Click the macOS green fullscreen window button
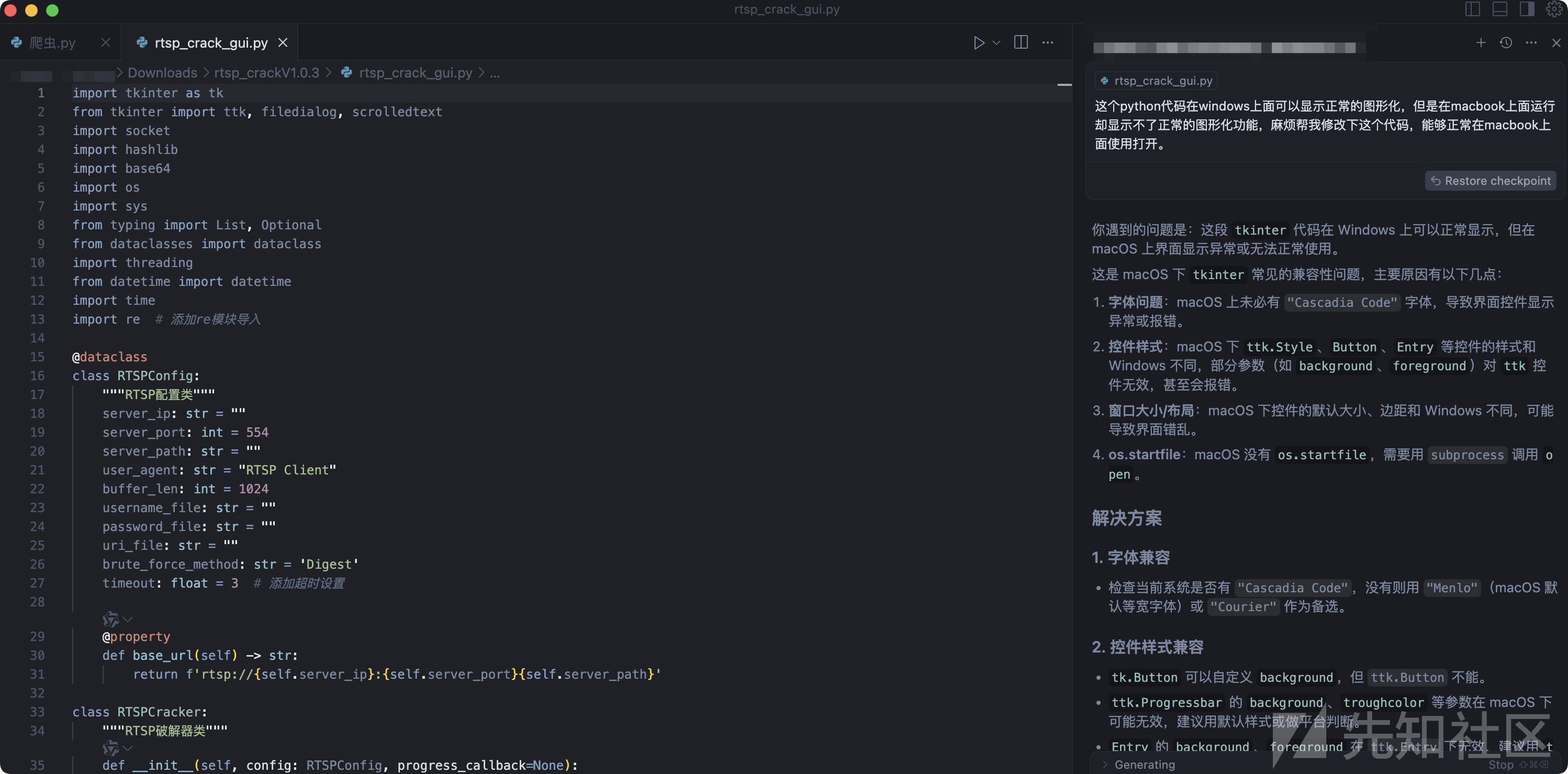Screen dimensions: 1568x774 coord(52,10)
